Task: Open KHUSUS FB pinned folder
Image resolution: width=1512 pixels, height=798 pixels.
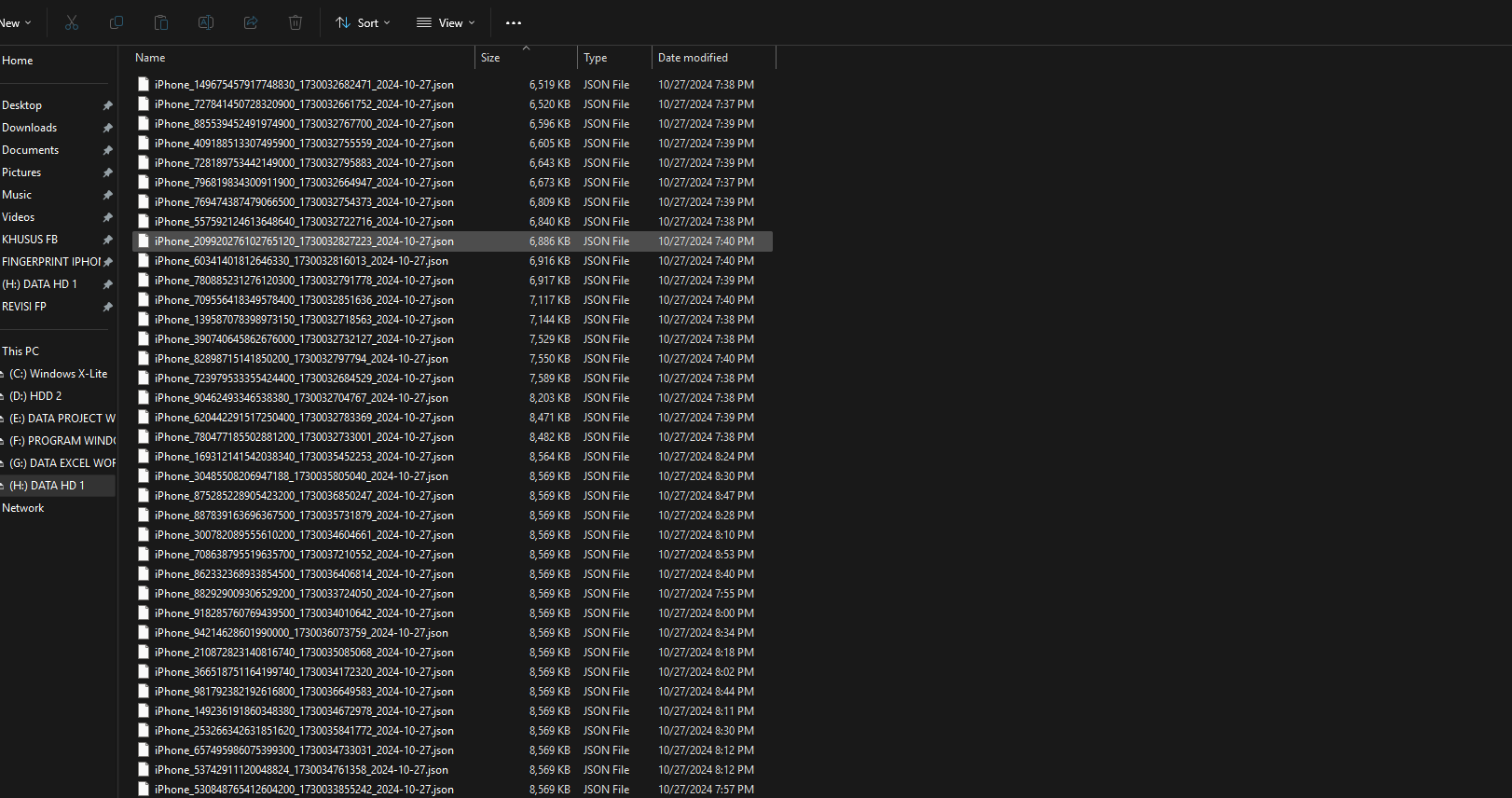Action: click(x=30, y=240)
